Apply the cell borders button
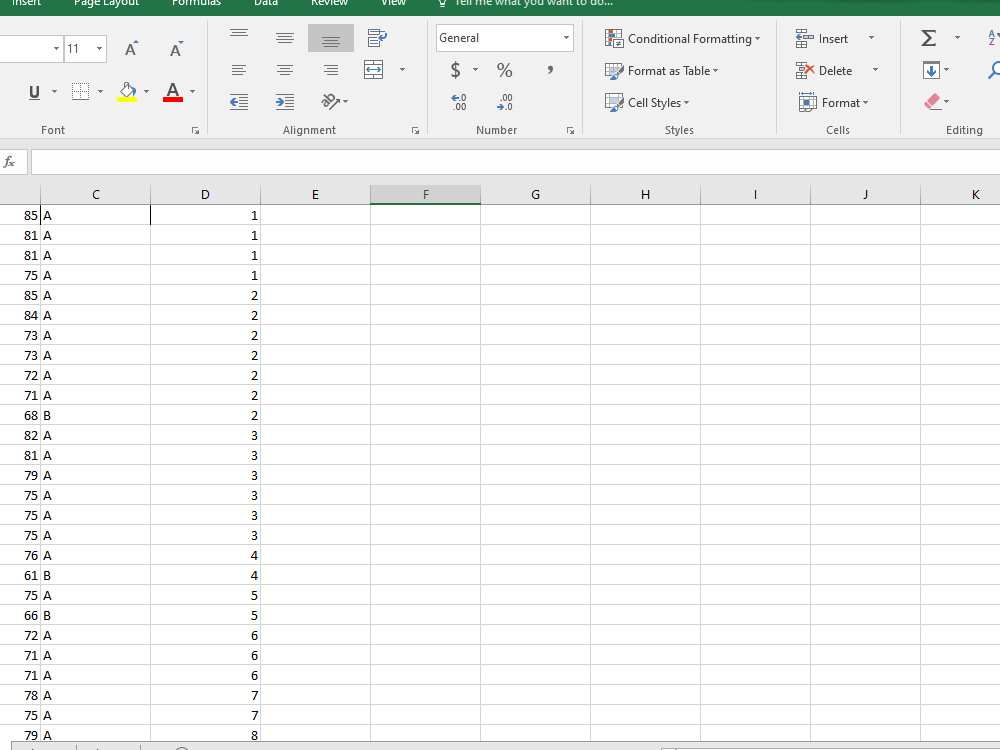Image resolution: width=1000 pixels, height=750 pixels. pos(80,92)
